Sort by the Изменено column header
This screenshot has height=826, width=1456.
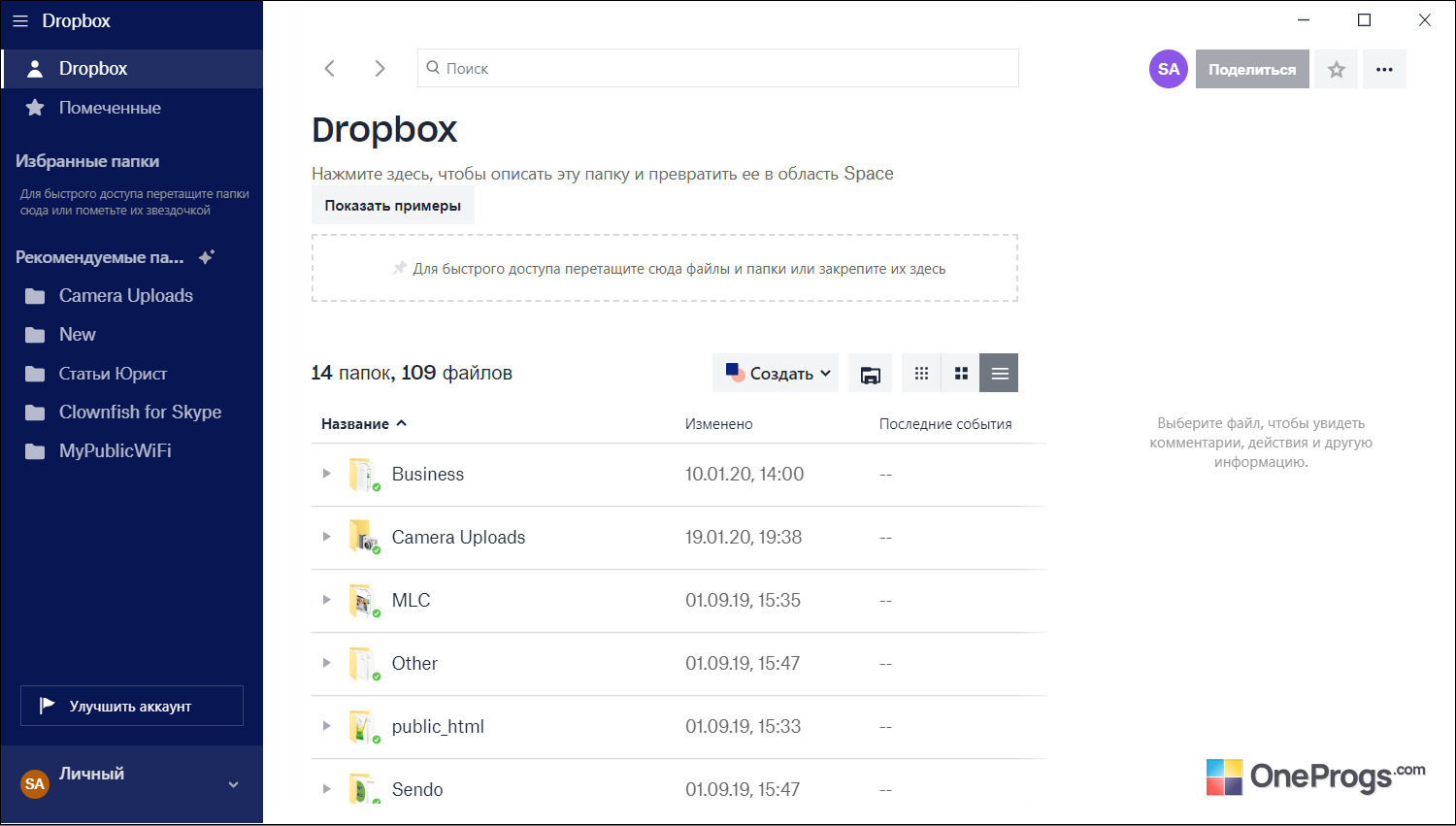[718, 424]
